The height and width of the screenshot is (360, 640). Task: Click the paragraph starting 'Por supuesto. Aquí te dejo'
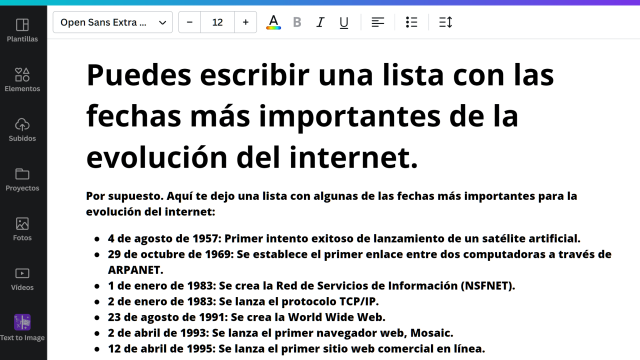click(331, 204)
